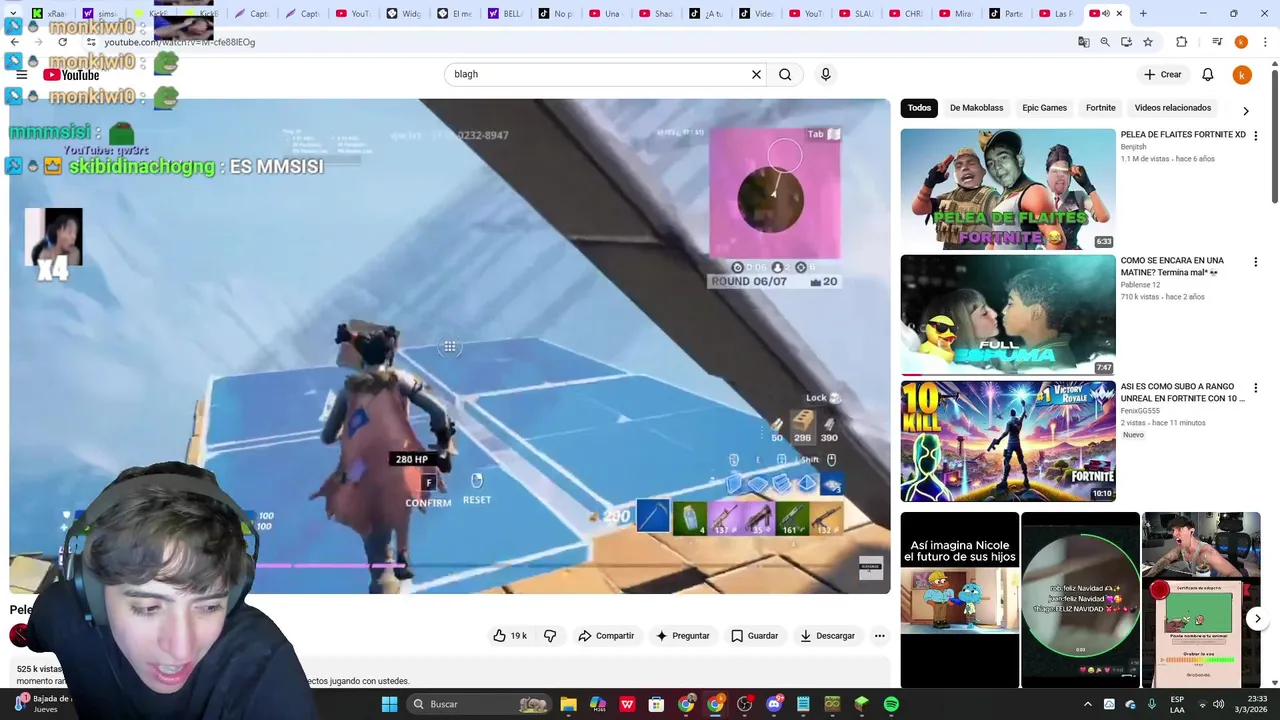Show hidden system tray icons chevron
The height and width of the screenshot is (720, 1280).
point(1088,704)
